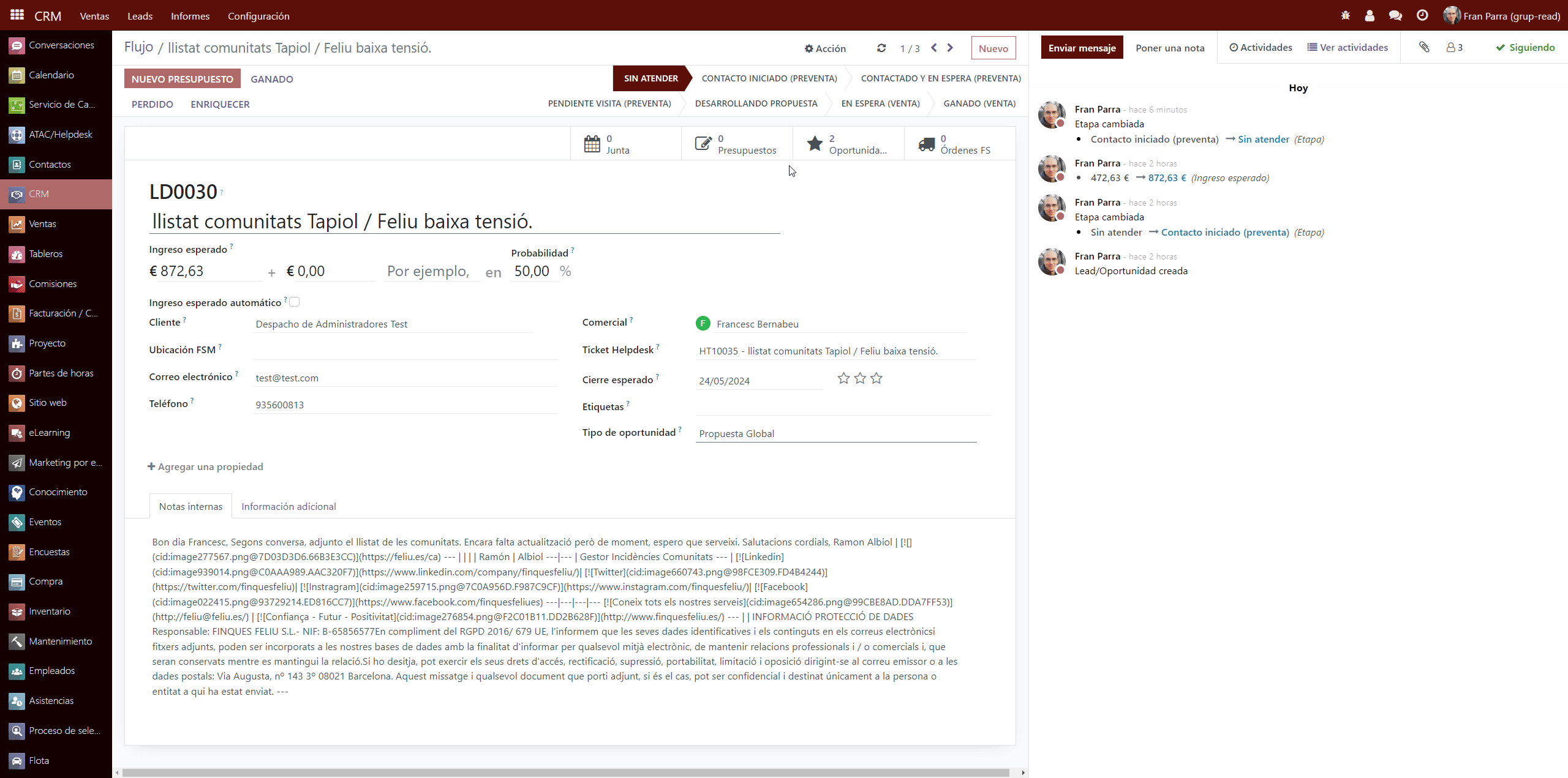Image resolution: width=1568 pixels, height=778 pixels.
Task: Open the Acción gear dropdown
Action: tap(825, 48)
